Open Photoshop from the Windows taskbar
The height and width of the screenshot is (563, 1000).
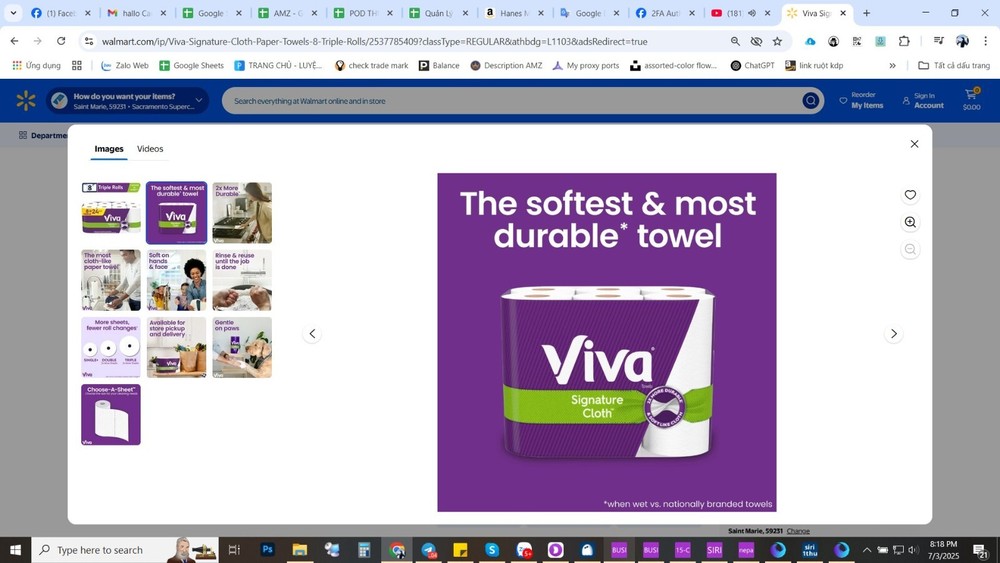click(267, 550)
